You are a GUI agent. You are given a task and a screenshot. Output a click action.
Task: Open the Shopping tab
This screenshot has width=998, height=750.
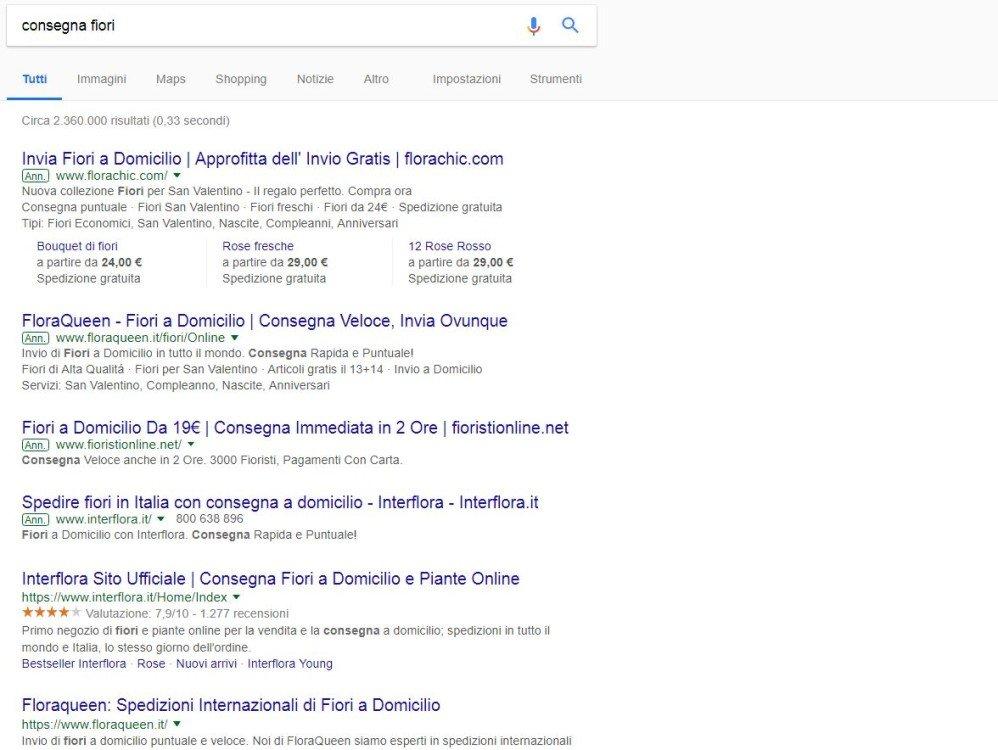(x=241, y=79)
